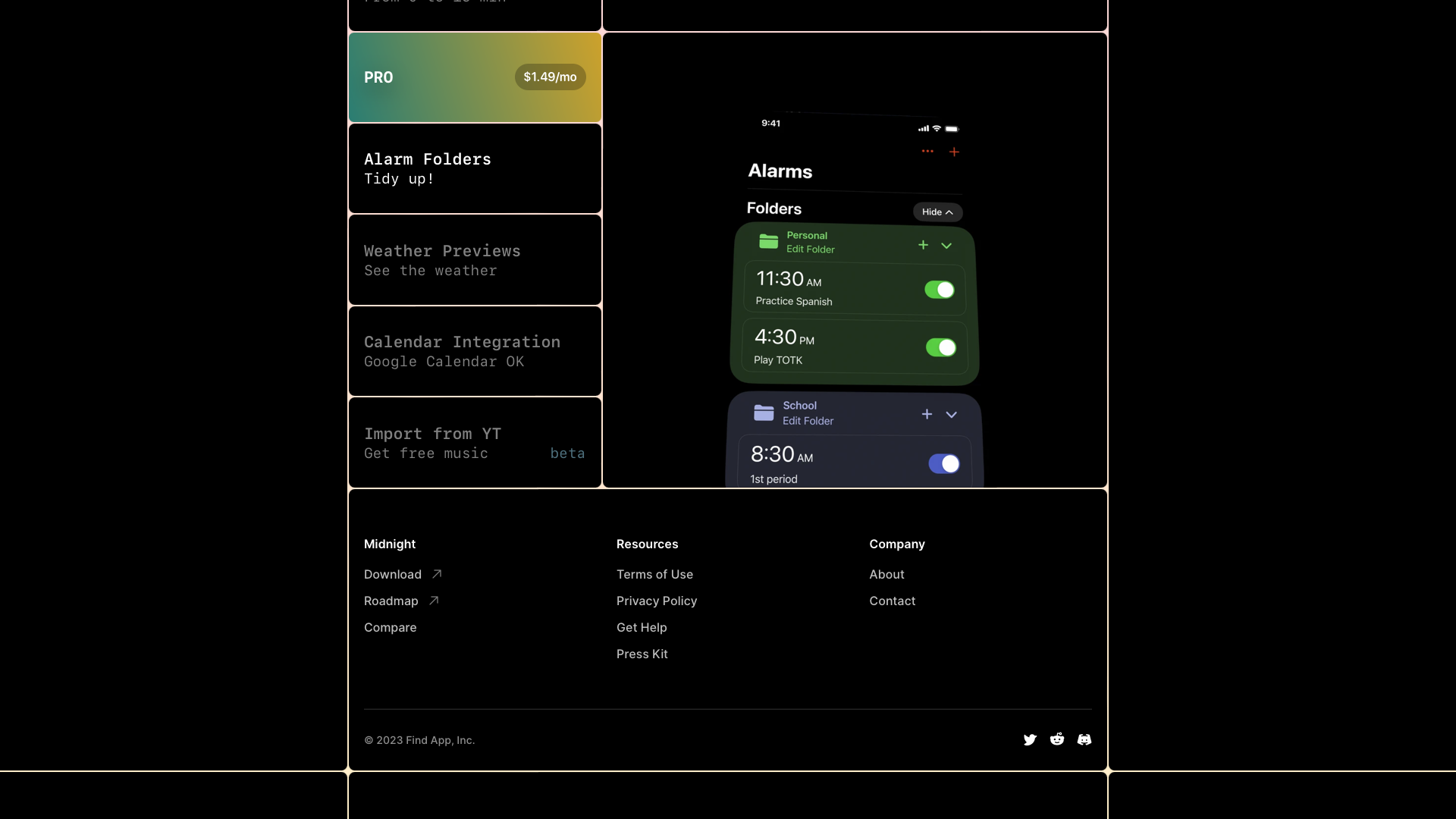Screen dimensions: 1456x819
Task: Click the purple School folder icon
Action: (764, 413)
